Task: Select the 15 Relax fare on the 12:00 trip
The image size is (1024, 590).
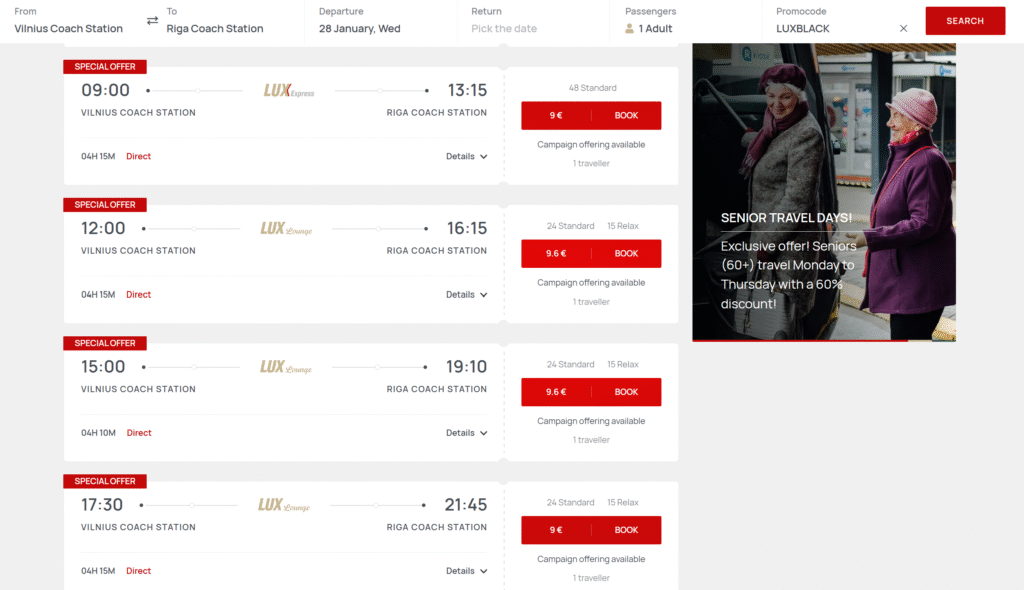Action: 622,225
